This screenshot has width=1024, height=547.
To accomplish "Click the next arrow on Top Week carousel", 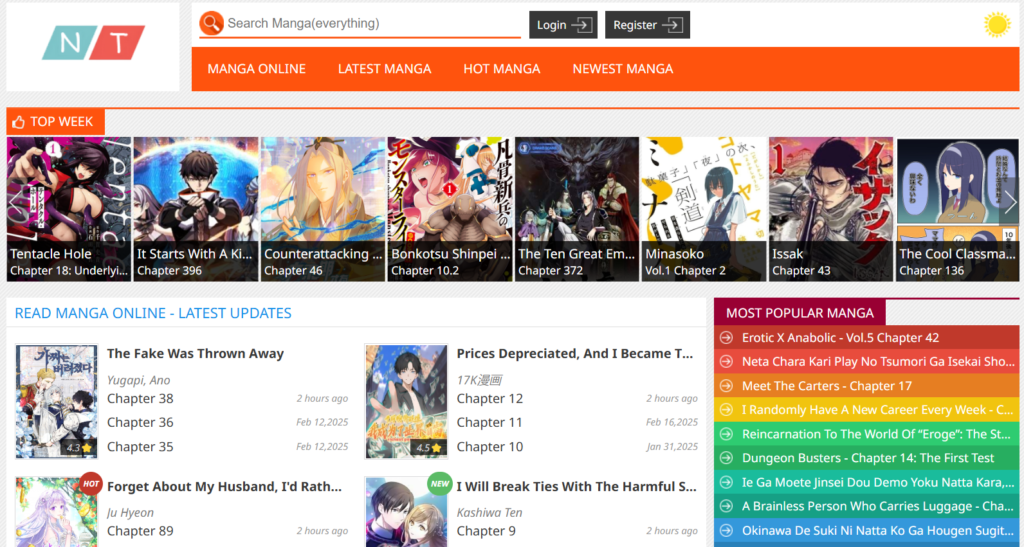I will click(1010, 202).
